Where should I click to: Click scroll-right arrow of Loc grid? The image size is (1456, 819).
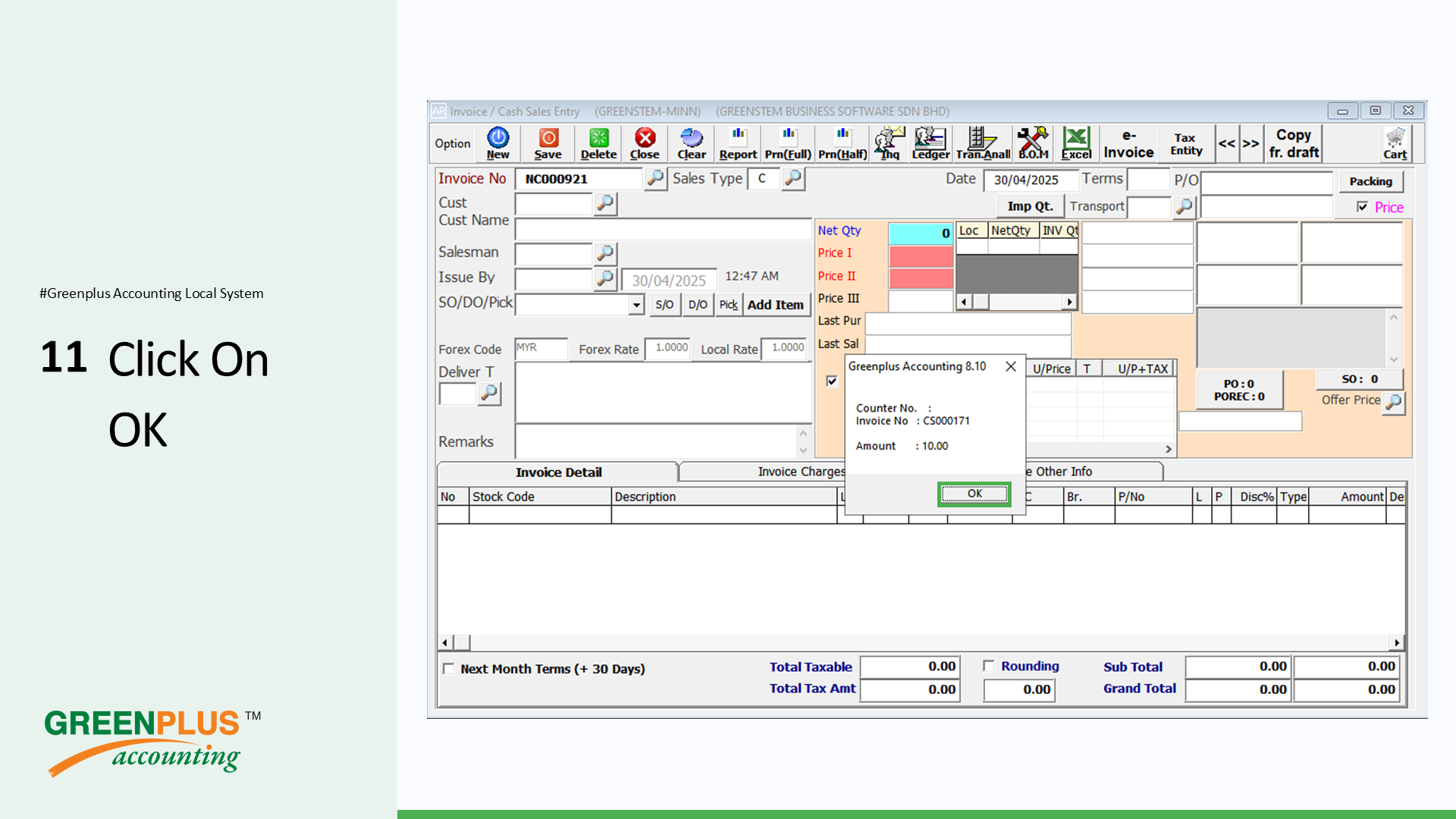tap(1069, 302)
